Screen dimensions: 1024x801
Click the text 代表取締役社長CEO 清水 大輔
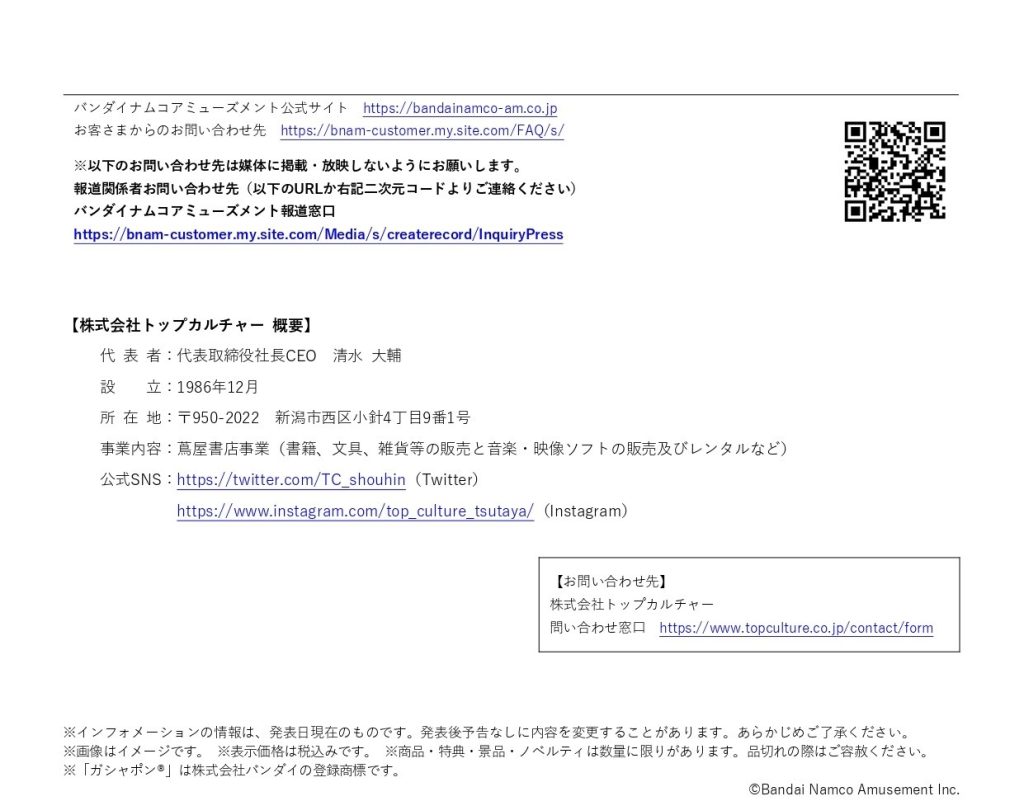coord(289,356)
